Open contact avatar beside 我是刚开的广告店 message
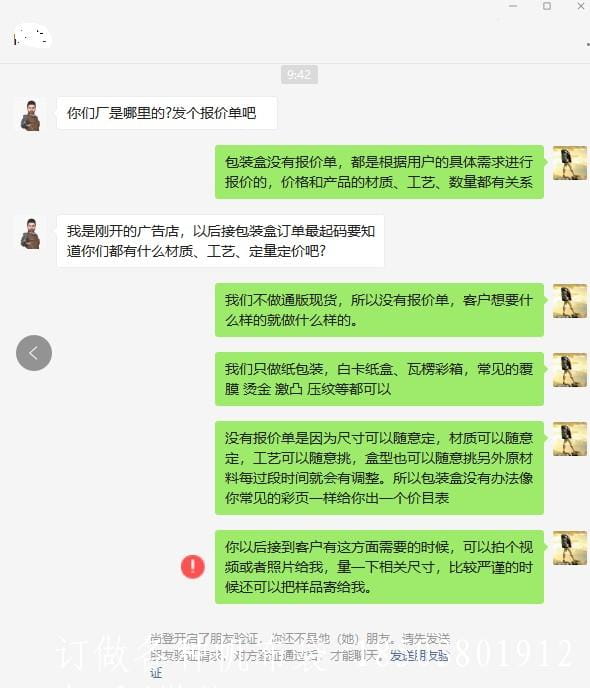This screenshot has height=688, width=590. [x=31, y=233]
